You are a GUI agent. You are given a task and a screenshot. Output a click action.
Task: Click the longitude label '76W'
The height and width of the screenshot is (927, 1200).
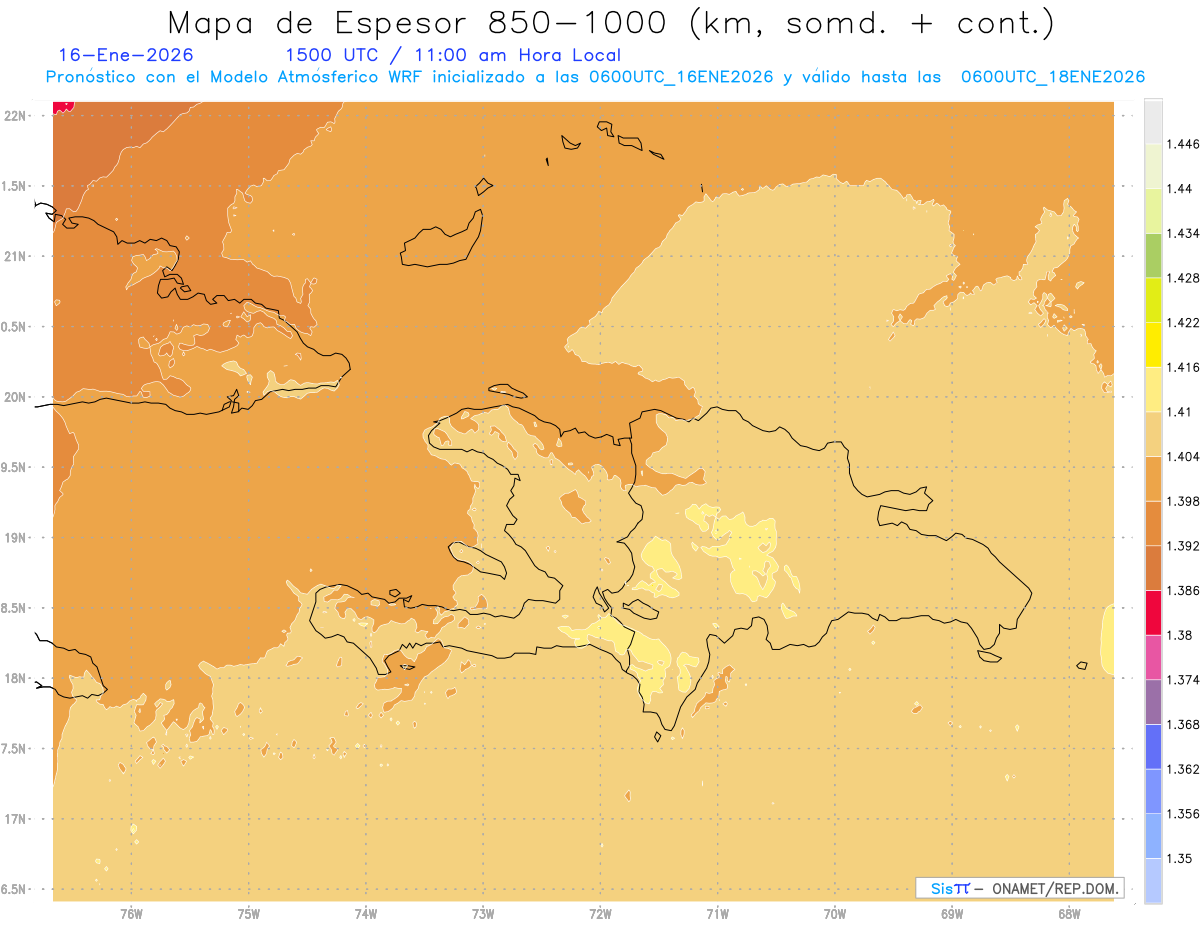click(x=131, y=913)
